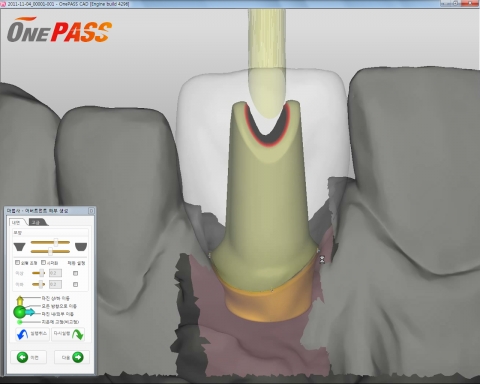480x384 pixels.
Task: Go to the next step with green right arrow
Action: [x=72, y=358]
